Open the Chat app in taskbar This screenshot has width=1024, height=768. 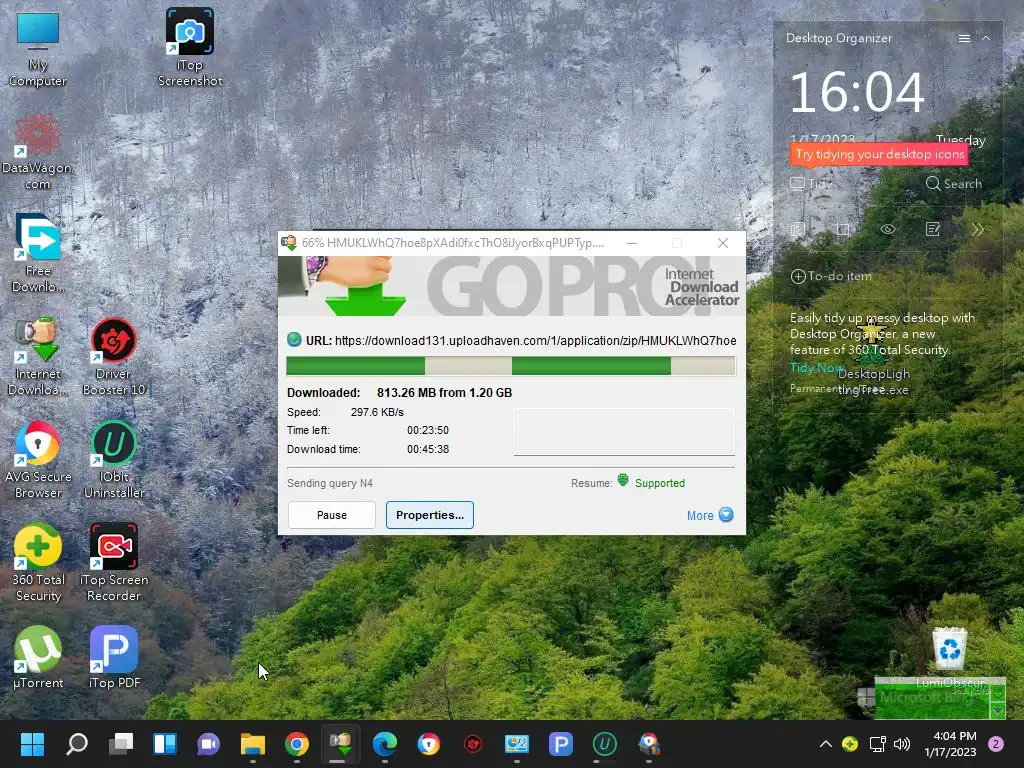[x=208, y=744]
